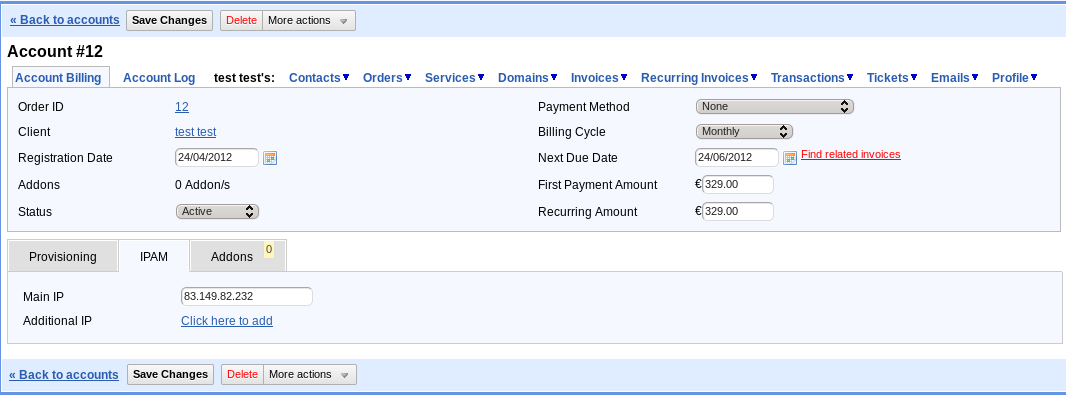This screenshot has width=1066, height=395.
Task: Follow bottom Back to accounts link
Action: 64,375
